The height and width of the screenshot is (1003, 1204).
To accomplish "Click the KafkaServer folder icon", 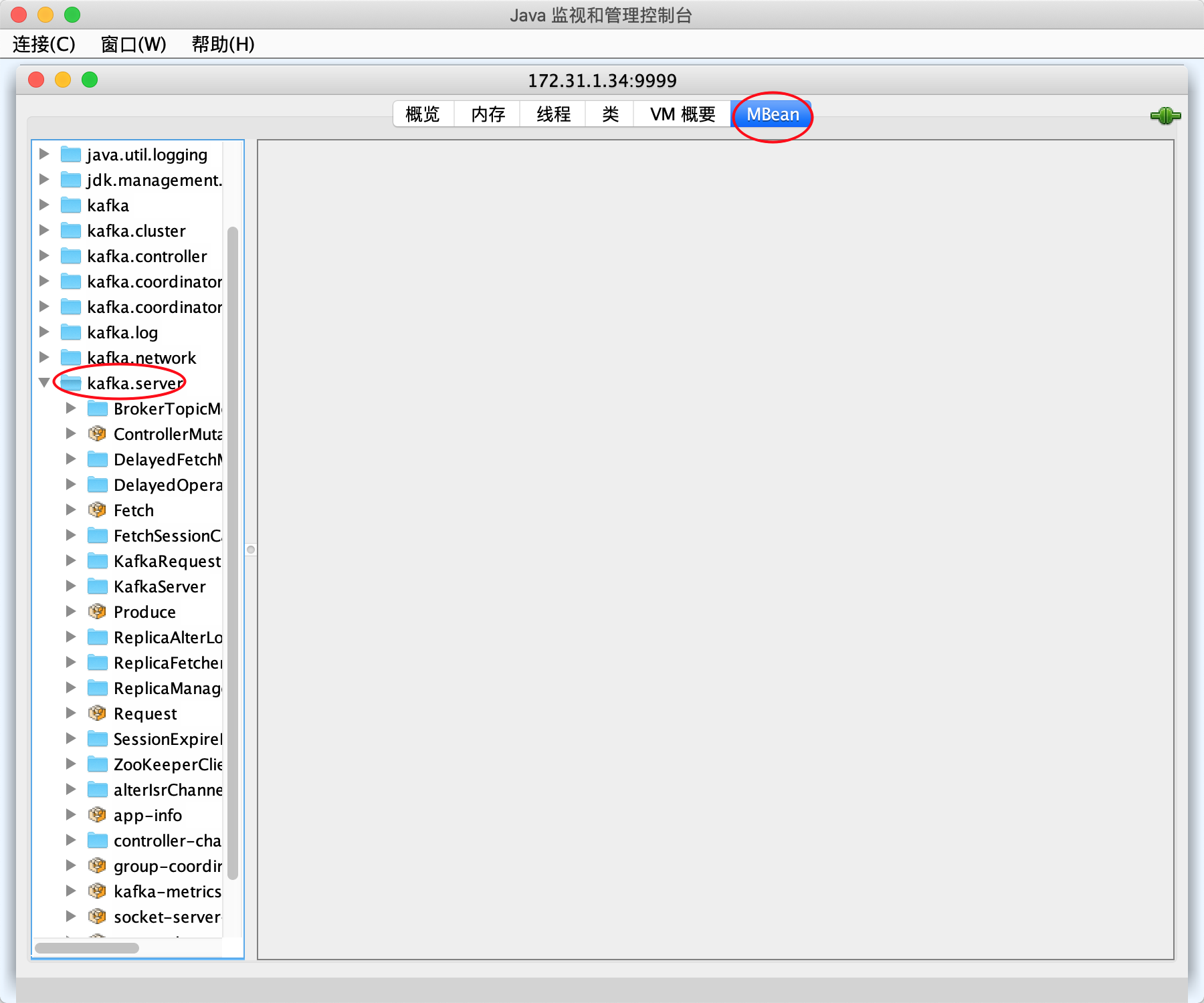I will pos(98,586).
